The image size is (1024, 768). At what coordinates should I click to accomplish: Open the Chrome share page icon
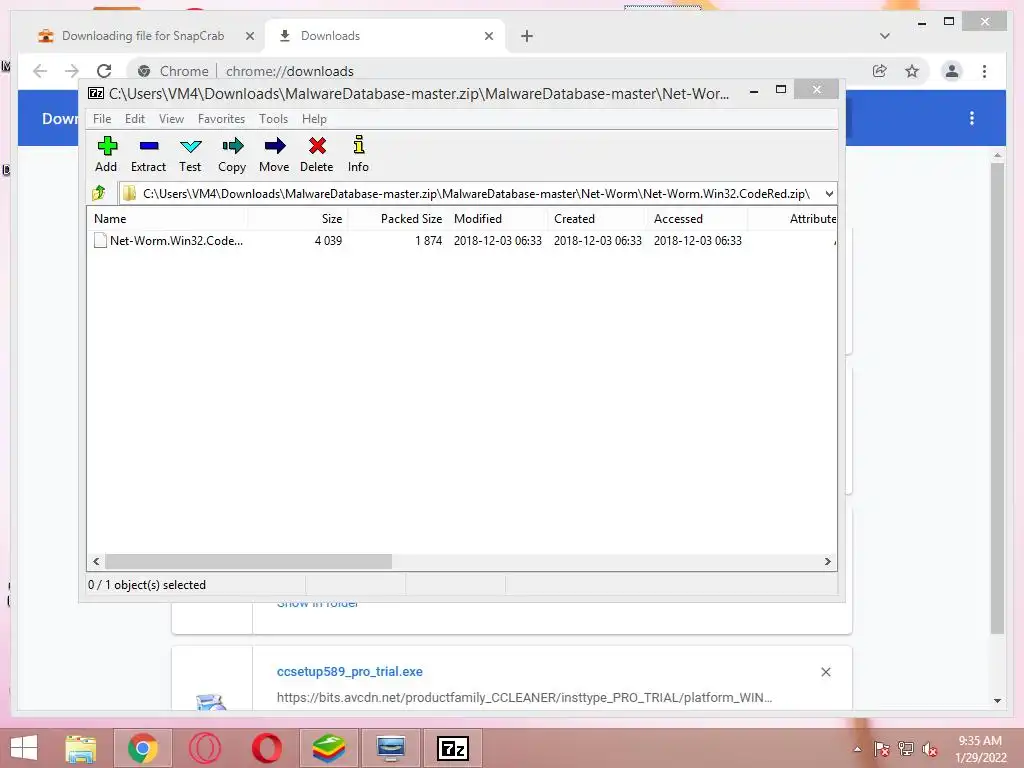[x=880, y=71]
